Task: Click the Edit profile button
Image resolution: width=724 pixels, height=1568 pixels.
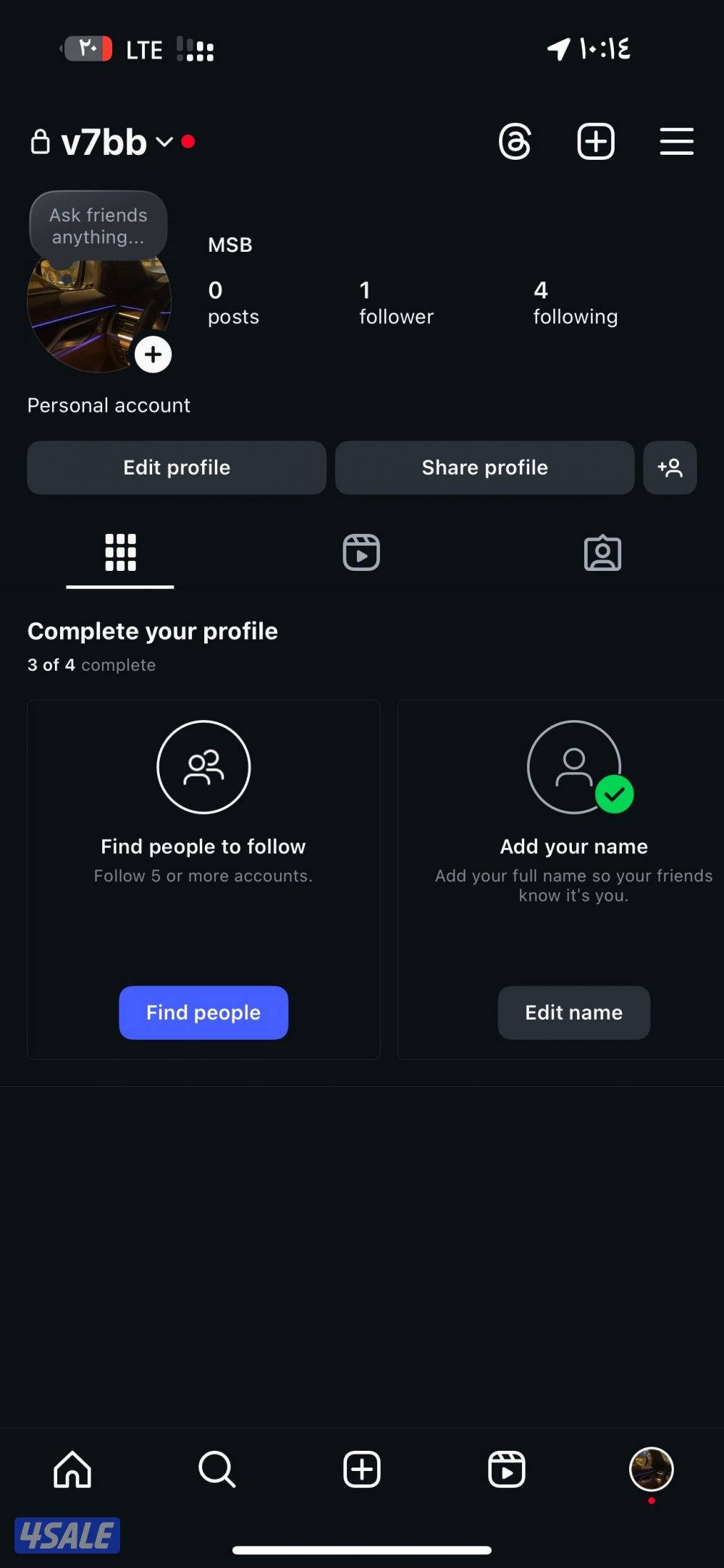Action: (177, 467)
